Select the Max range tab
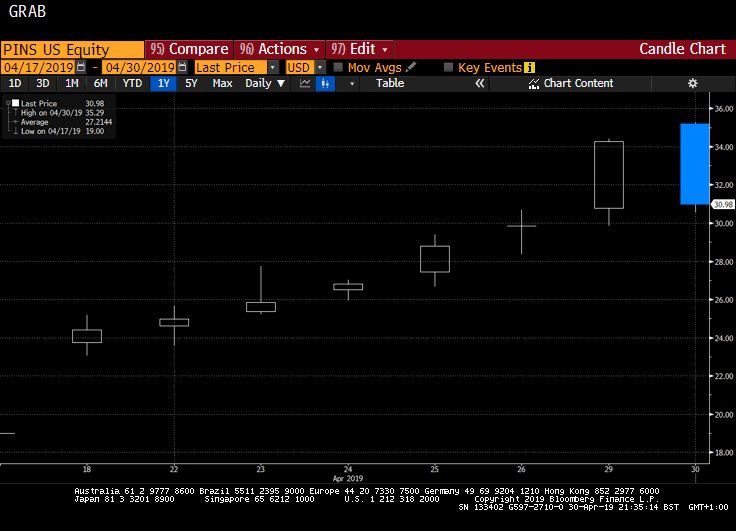Viewport: 736px width, 531px height. click(222, 84)
